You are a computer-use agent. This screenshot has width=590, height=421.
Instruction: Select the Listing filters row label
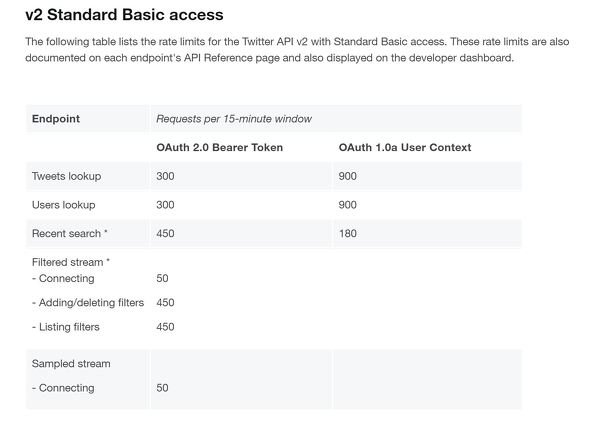pyautogui.click(x=66, y=327)
